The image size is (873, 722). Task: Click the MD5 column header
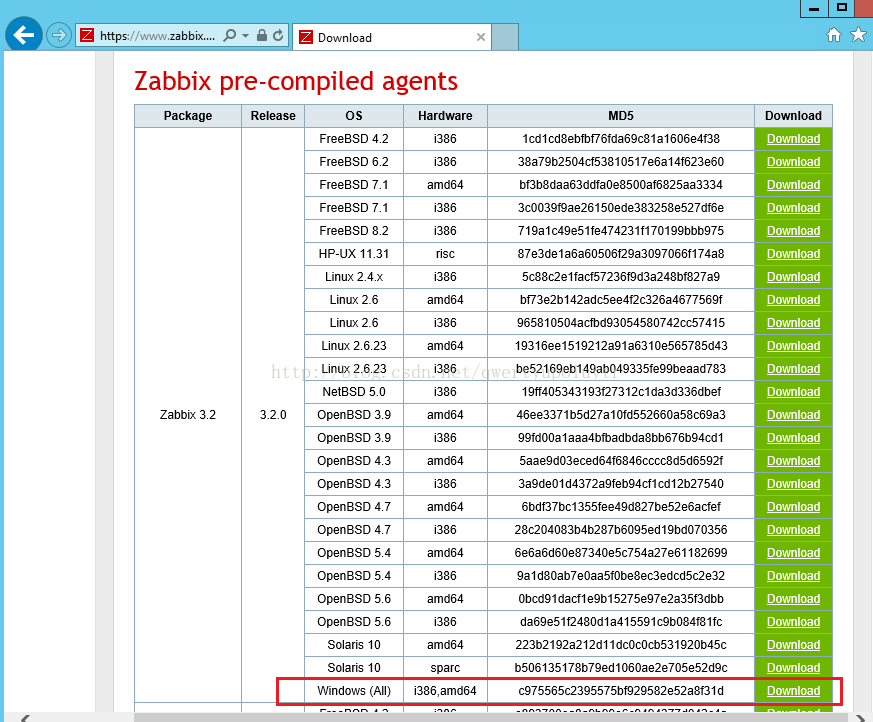pyautogui.click(x=621, y=116)
